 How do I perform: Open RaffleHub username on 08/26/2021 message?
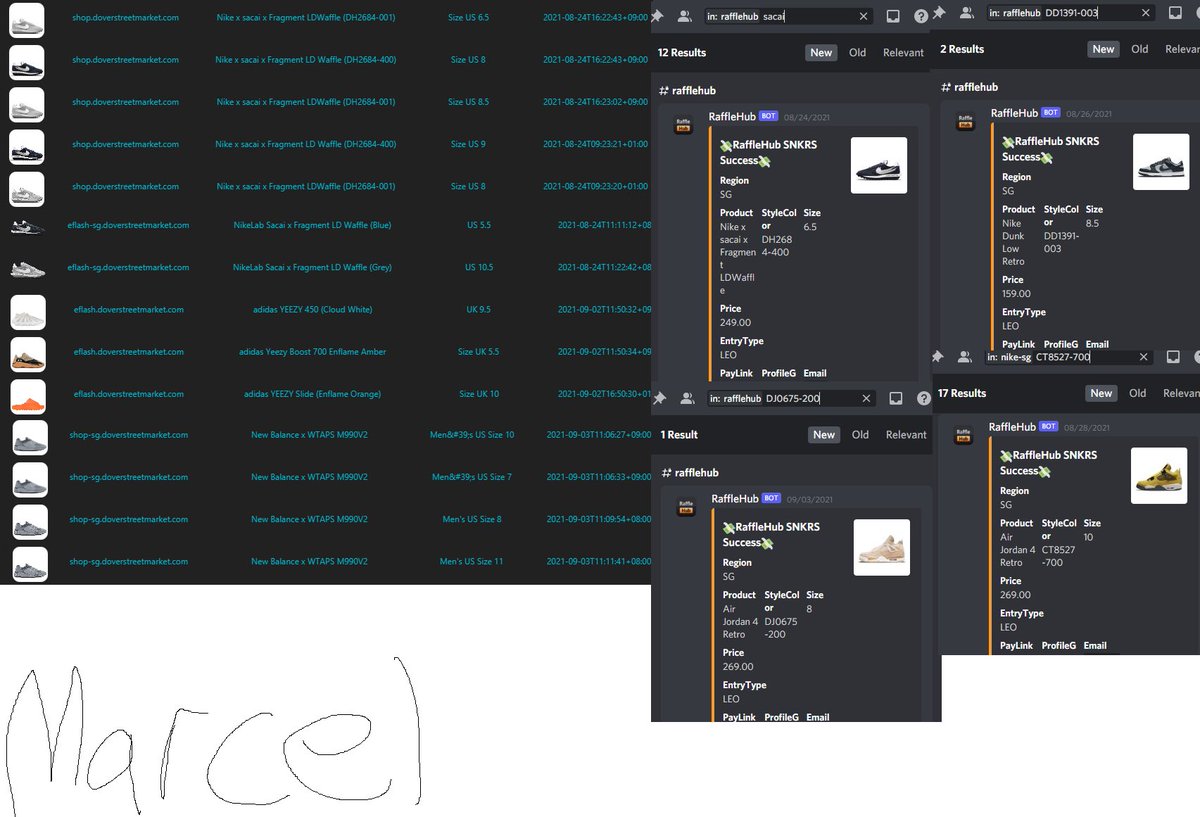1014,113
